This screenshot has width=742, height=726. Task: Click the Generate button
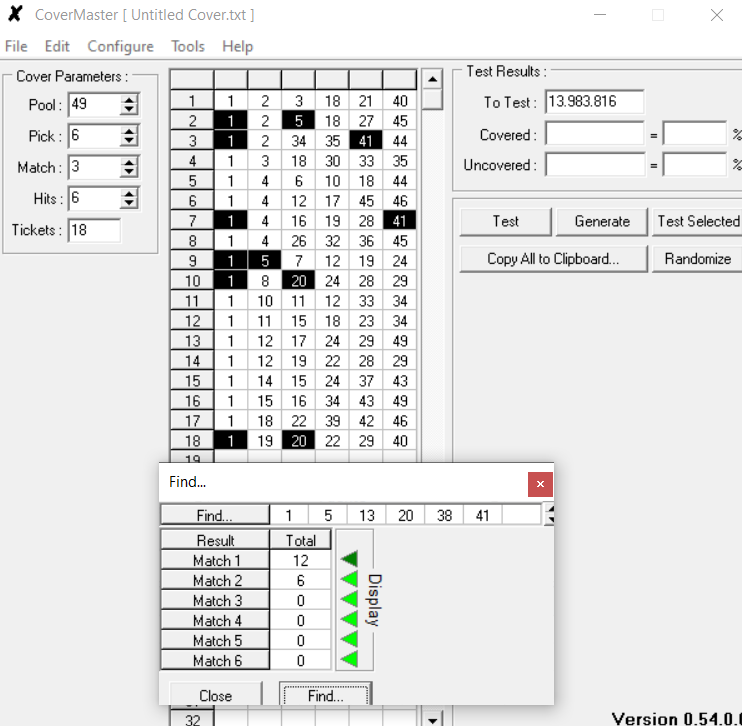[602, 221]
